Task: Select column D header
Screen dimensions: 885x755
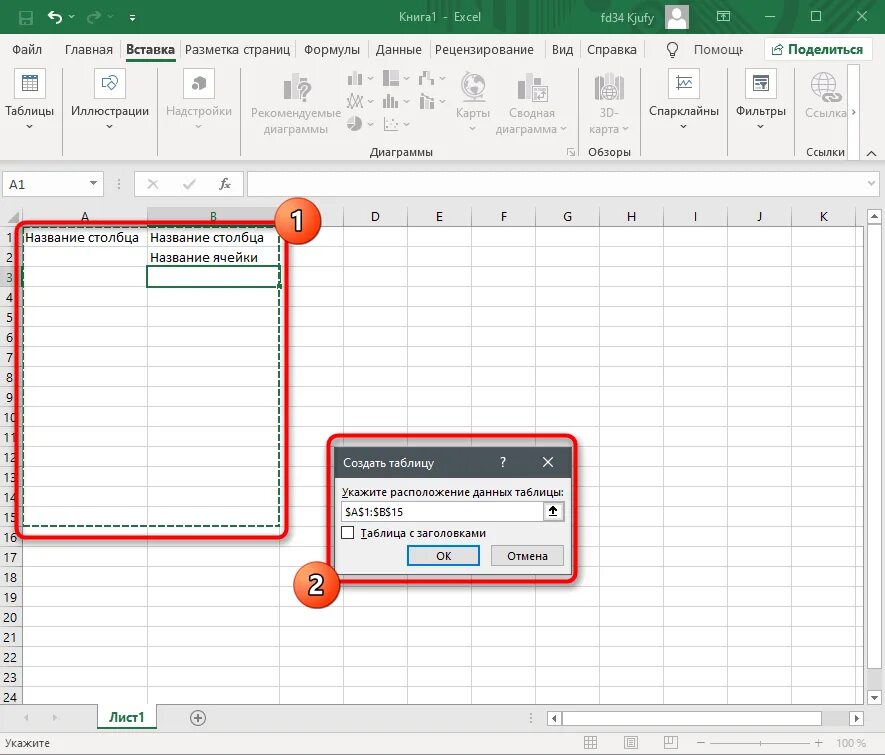Action: 375,217
